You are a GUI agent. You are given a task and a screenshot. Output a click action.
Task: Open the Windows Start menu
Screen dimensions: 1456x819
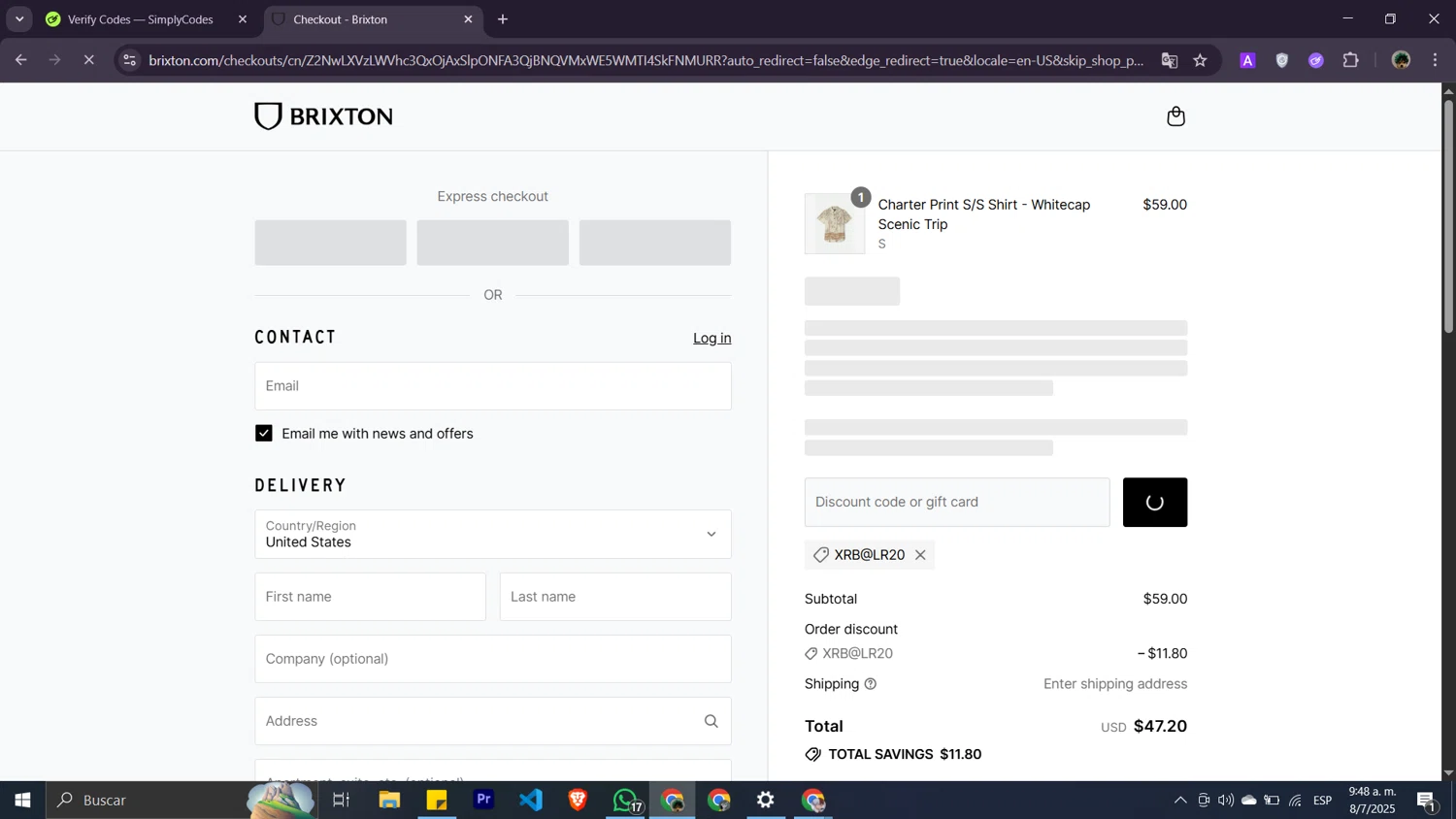pos(22,801)
